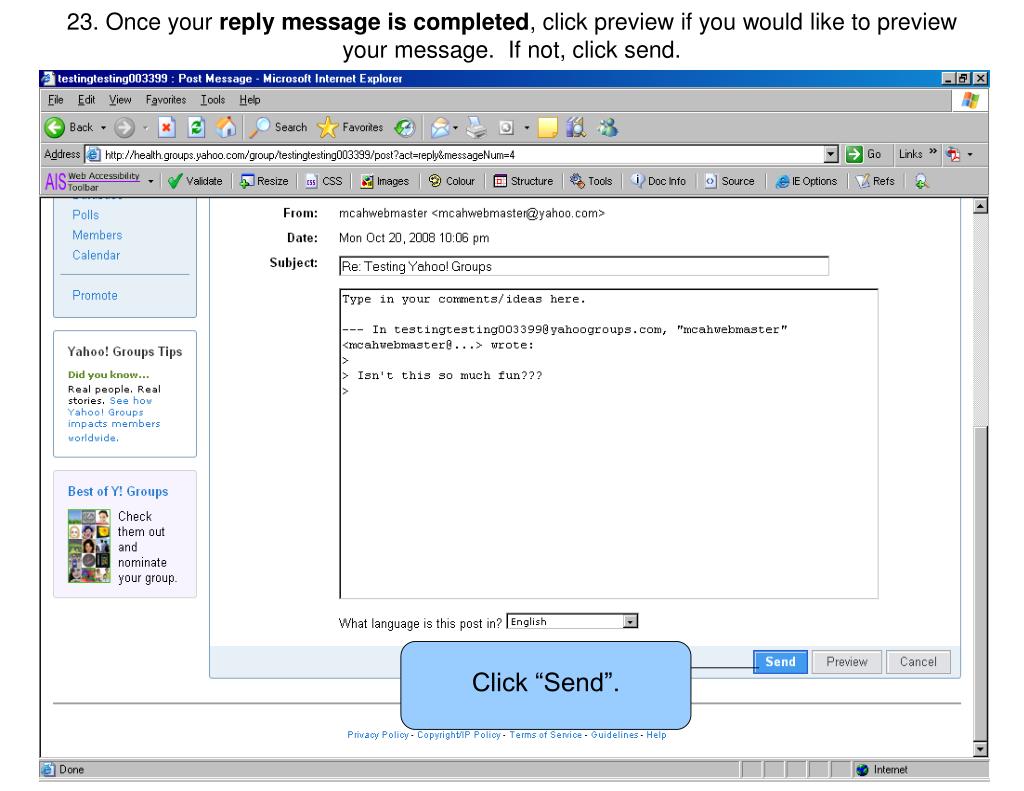Open the Polls sidebar link
The height and width of the screenshot is (791, 1024).
86,215
